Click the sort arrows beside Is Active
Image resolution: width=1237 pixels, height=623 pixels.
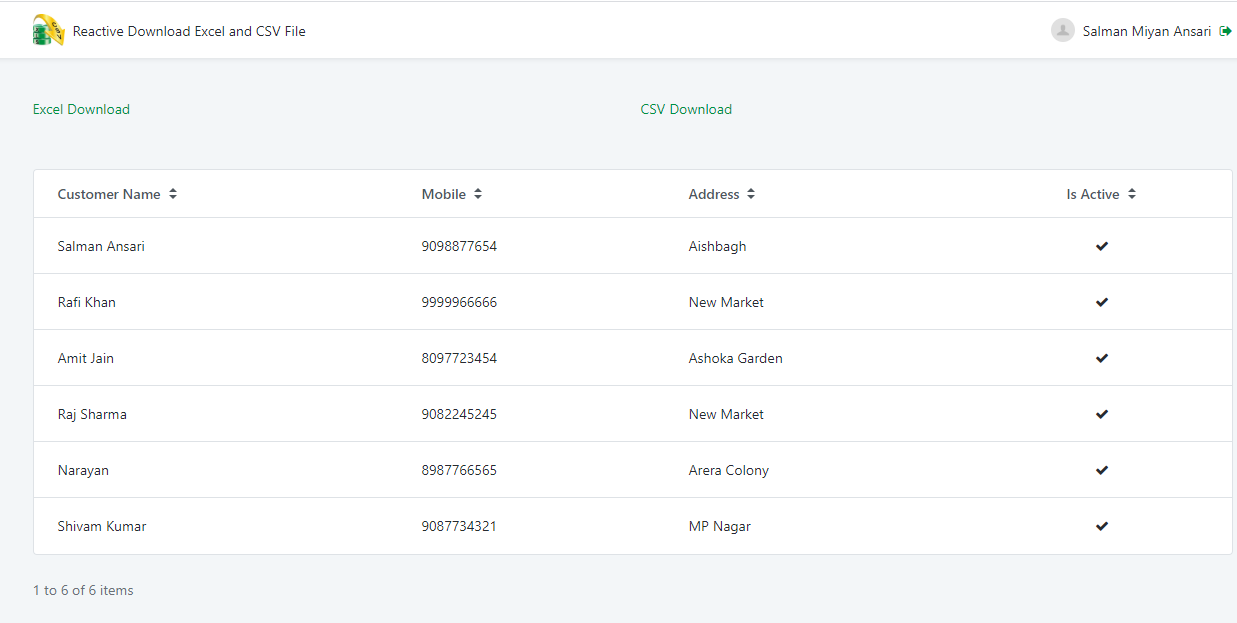click(x=1131, y=194)
